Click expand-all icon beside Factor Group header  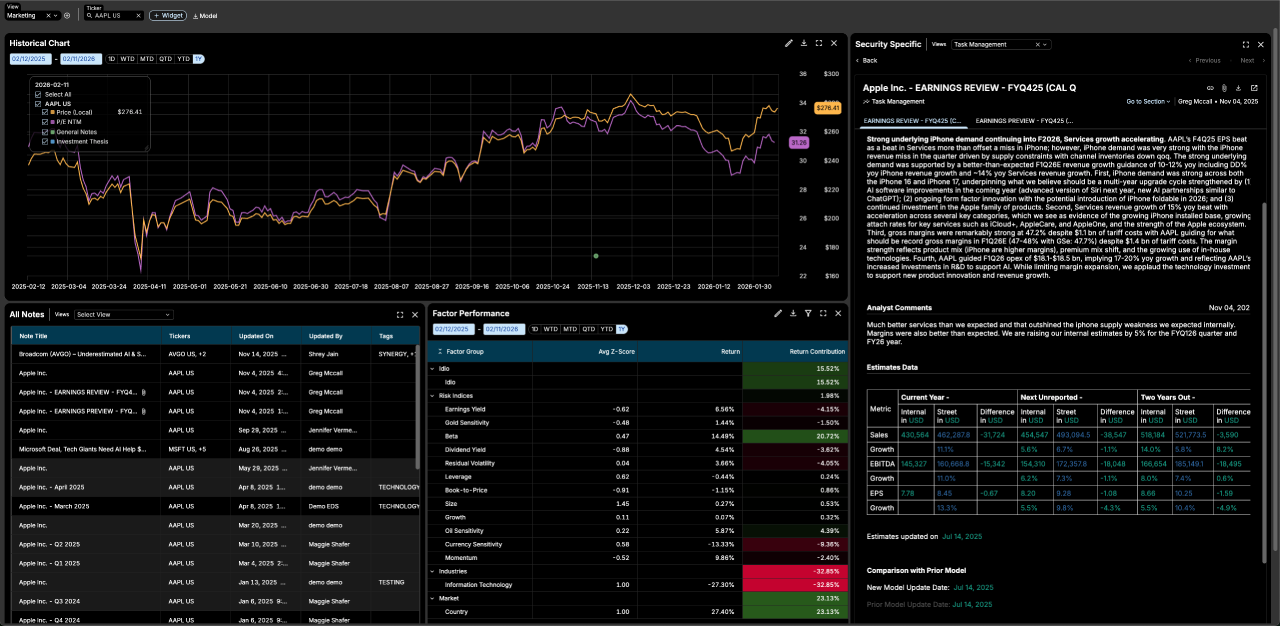[x=439, y=352]
